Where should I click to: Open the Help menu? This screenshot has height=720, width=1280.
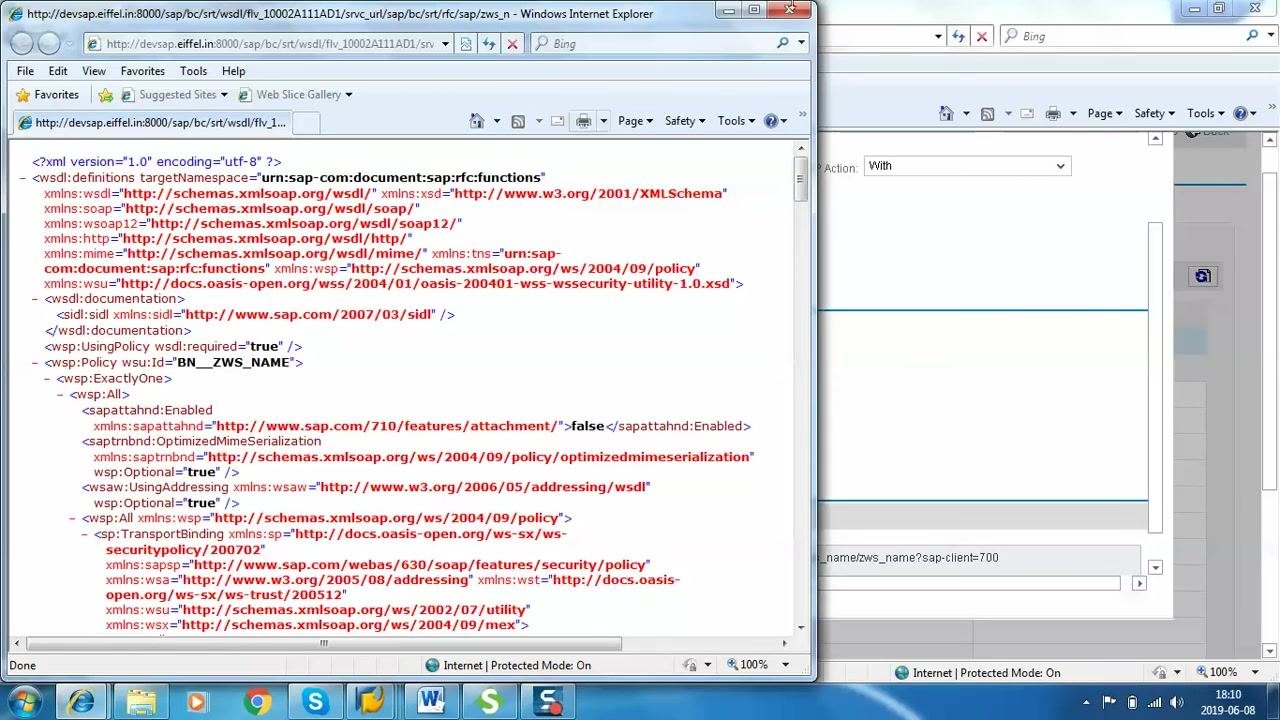[233, 71]
